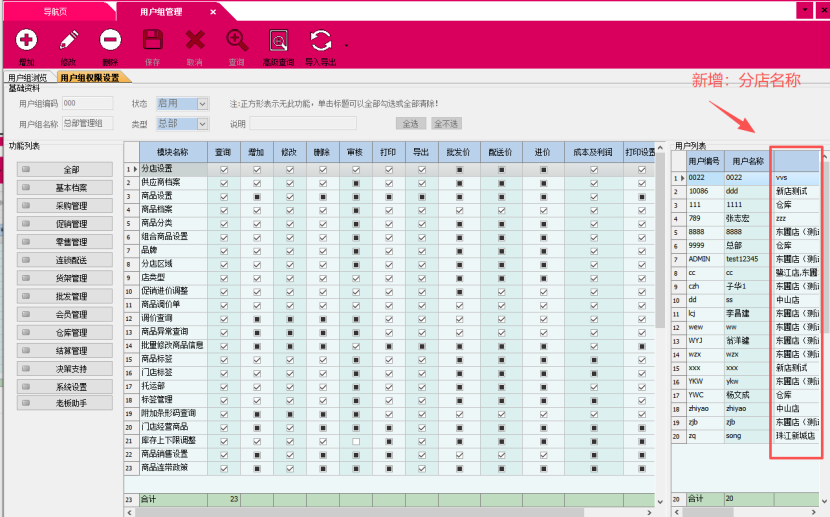Click the 导入导出 import/export icon
830x517 pixels.
[321, 40]
